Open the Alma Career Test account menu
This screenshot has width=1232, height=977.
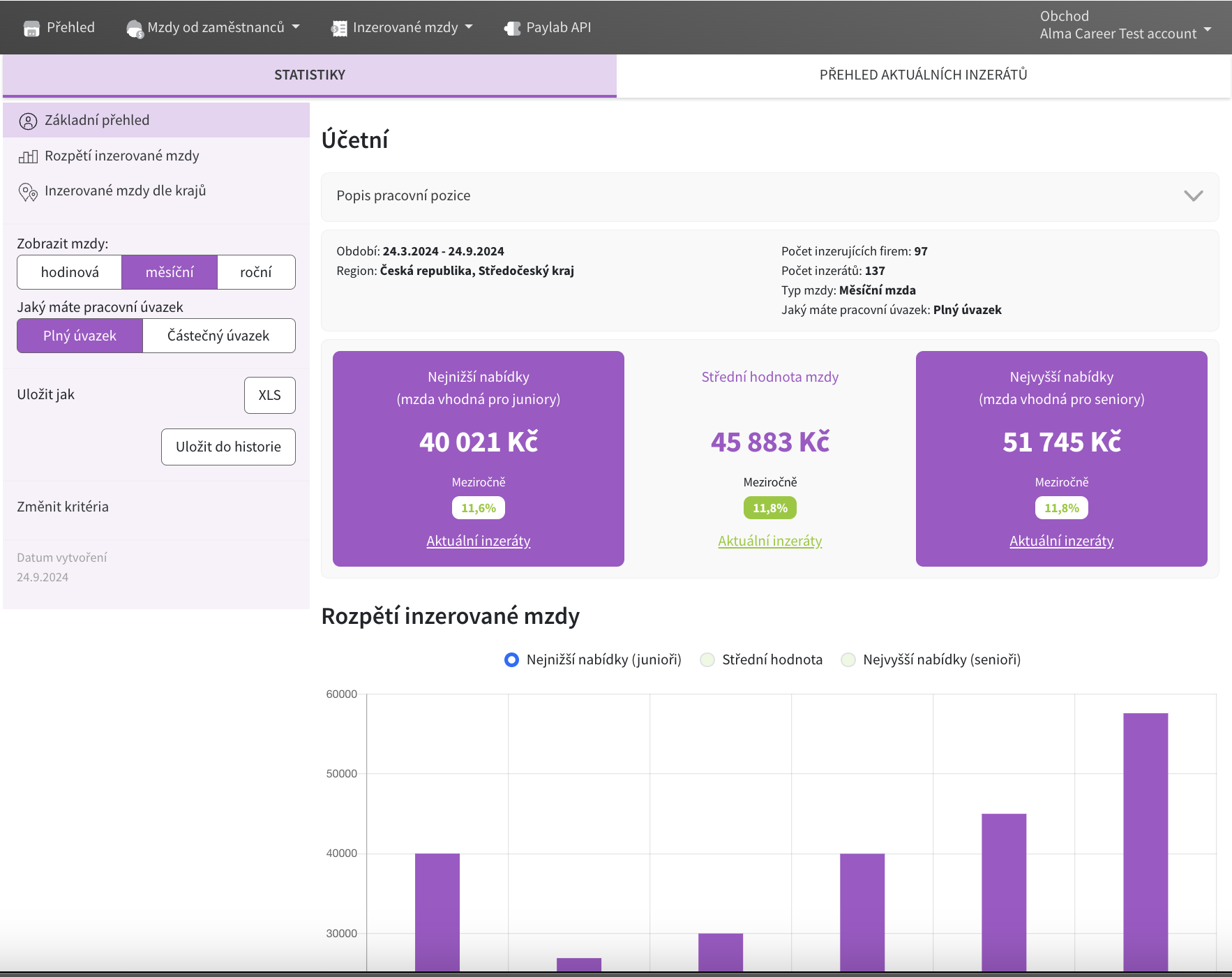coord(1125,25)
